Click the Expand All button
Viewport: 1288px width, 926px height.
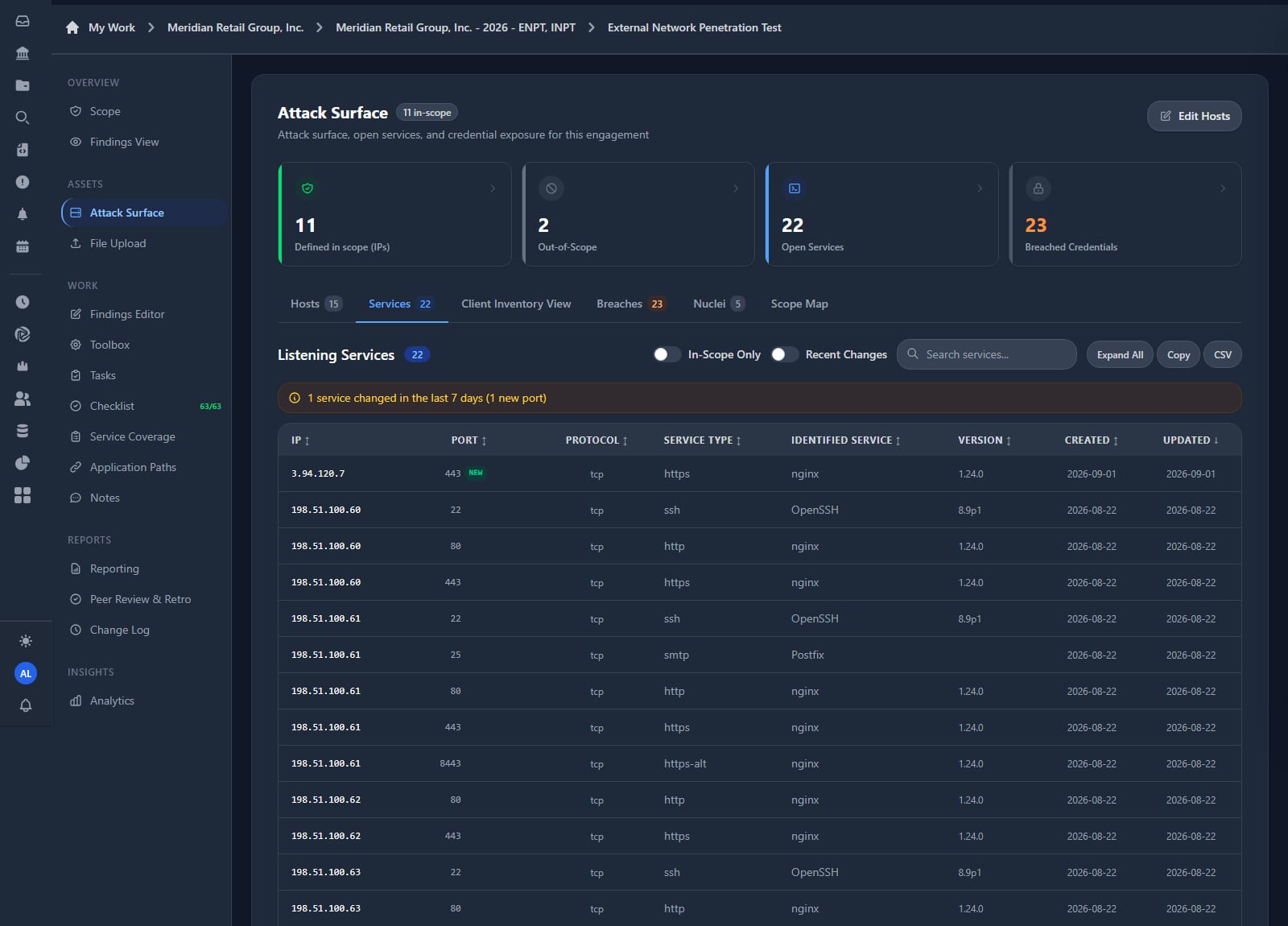(1120, 354)
